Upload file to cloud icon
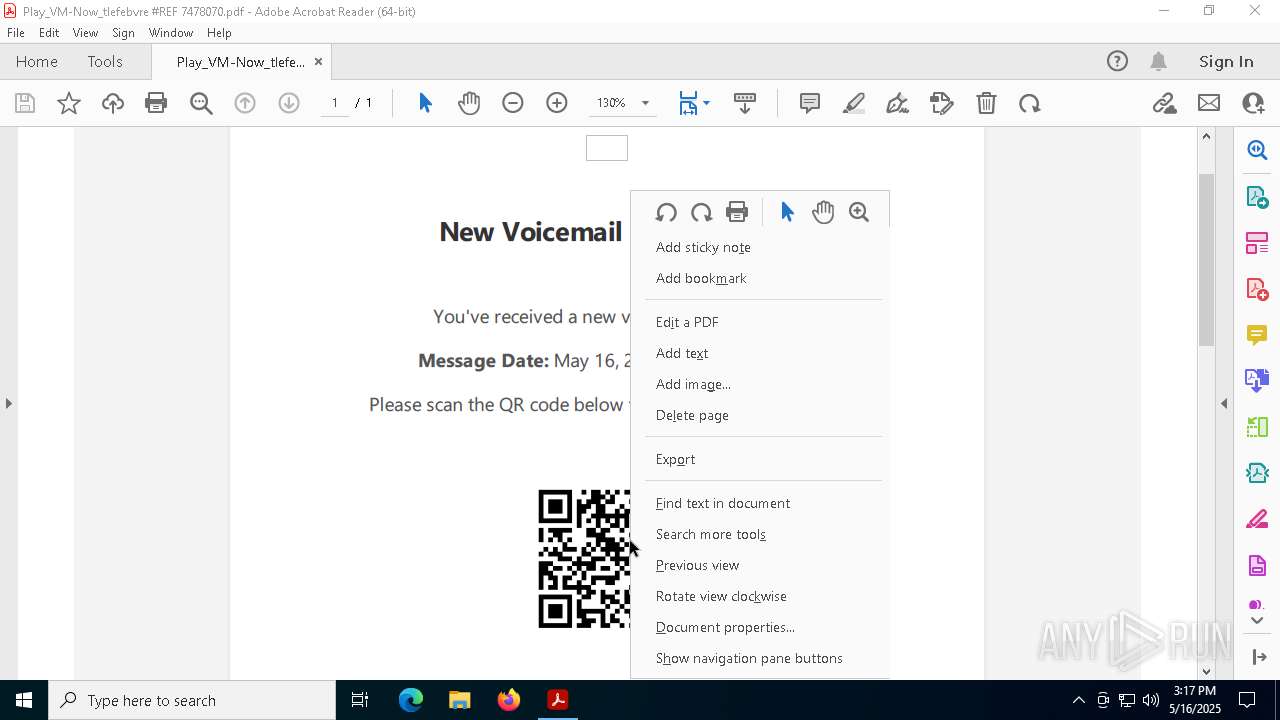 [x=113, y=103]
